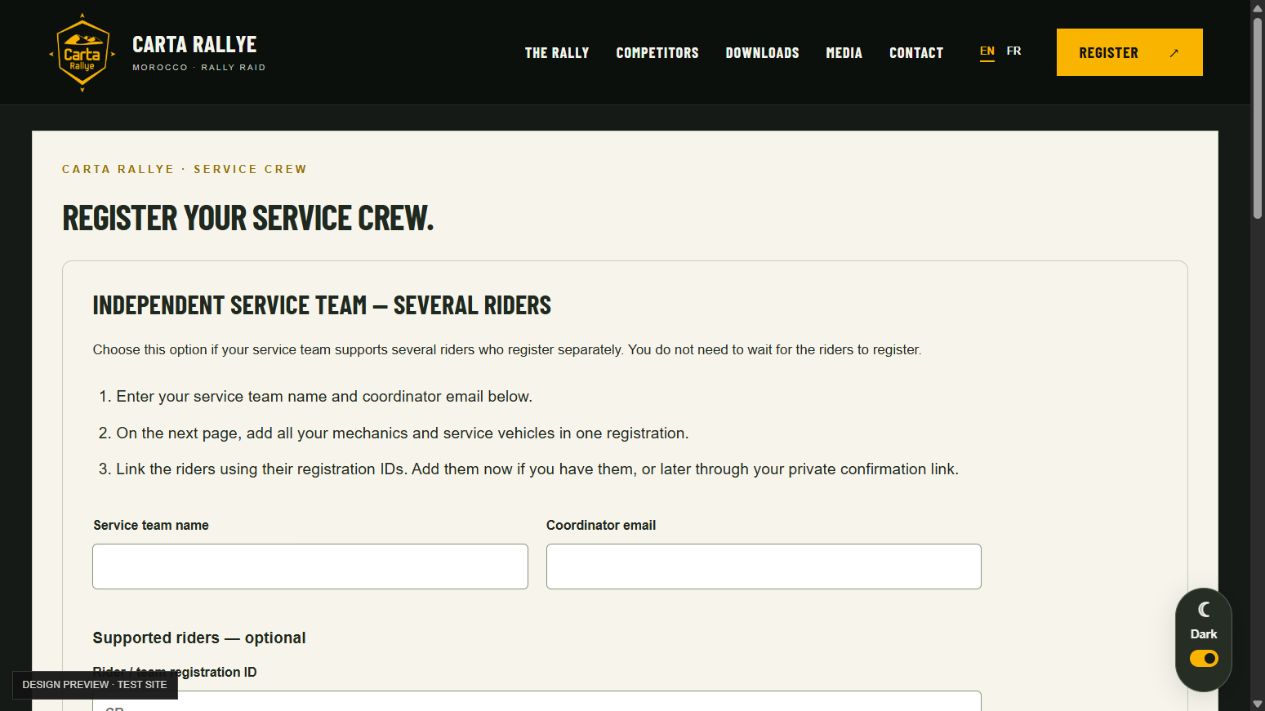
Task: Click the Carta Rallye site title
Action: point(194,44)
